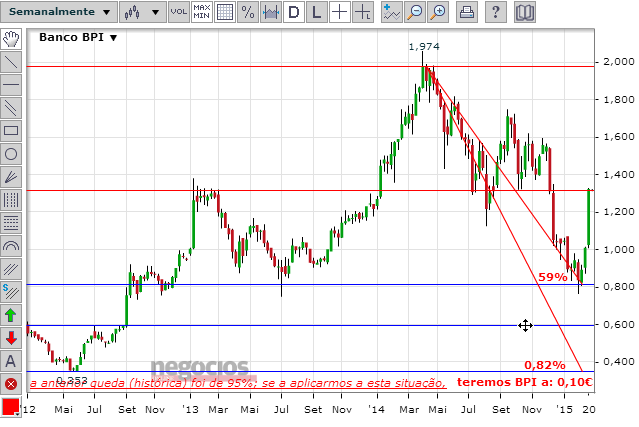The image size is (639, 427).
Task: Open help with the question mark
Action: pos(496,12)
